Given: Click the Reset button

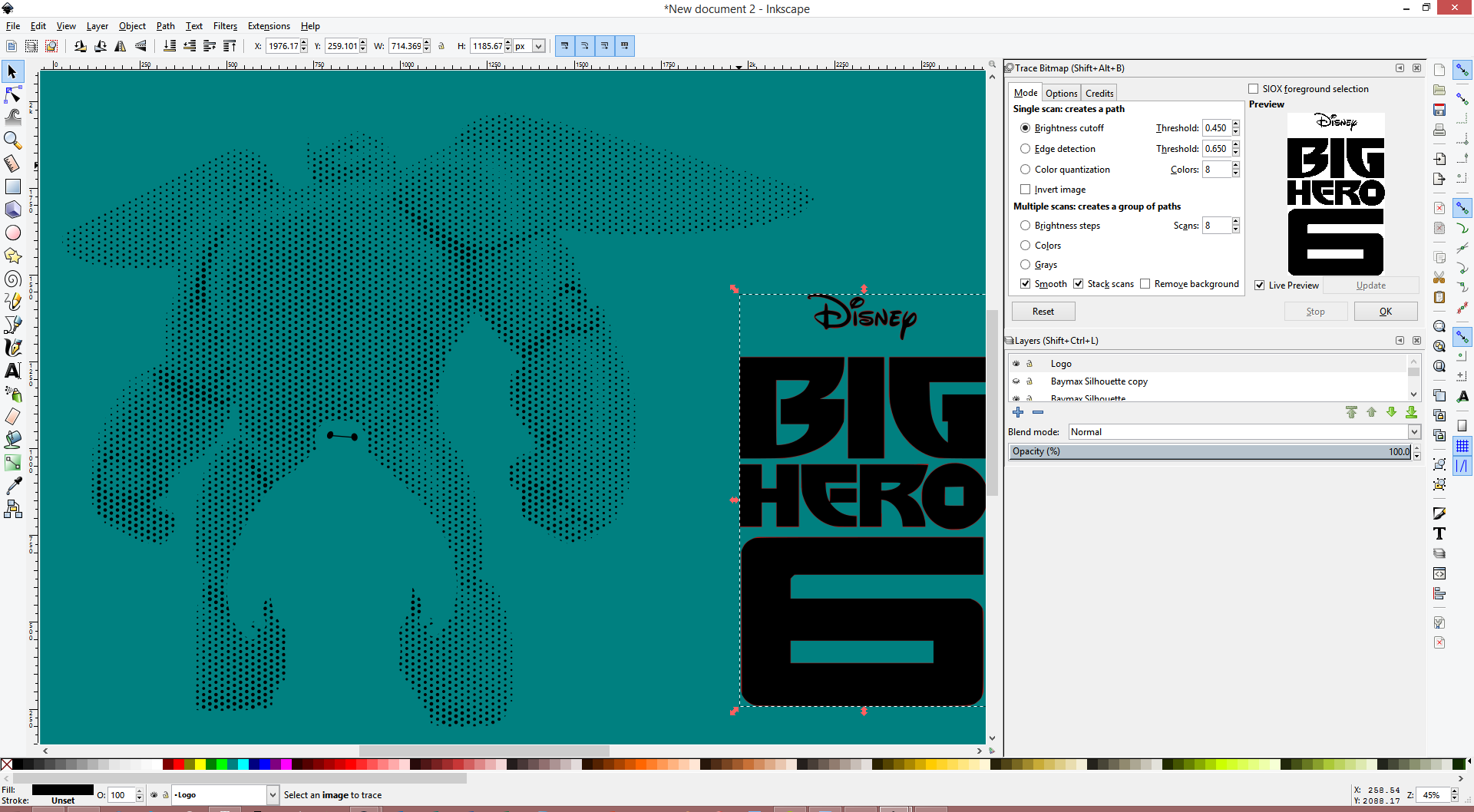Looking at the screenshot, I should [1043, 312].
